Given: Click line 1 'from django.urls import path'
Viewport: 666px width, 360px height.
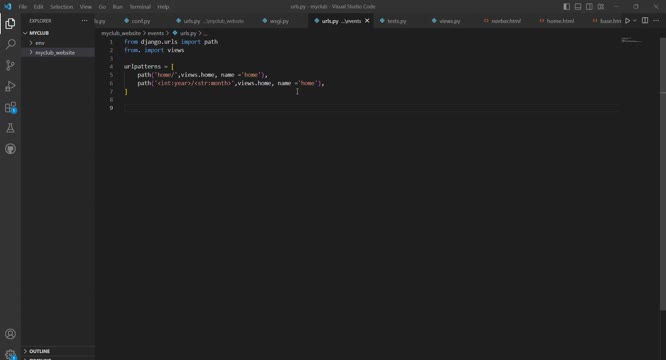Looking at the screenshot, I should pyautogui.click(x=171, y=42).
